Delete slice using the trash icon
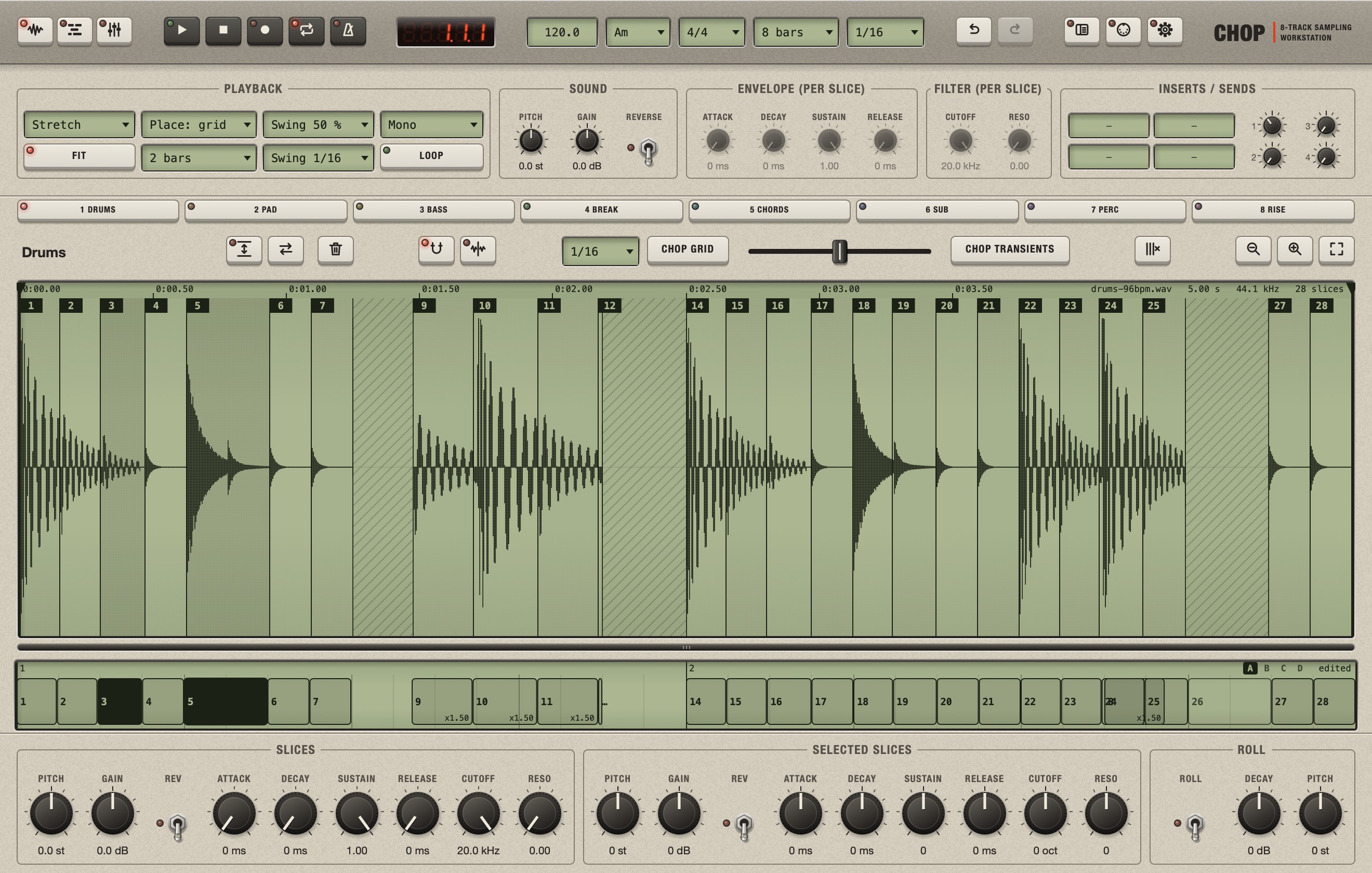The width and height of the screenshot is (1372, 873). point(336,249)
